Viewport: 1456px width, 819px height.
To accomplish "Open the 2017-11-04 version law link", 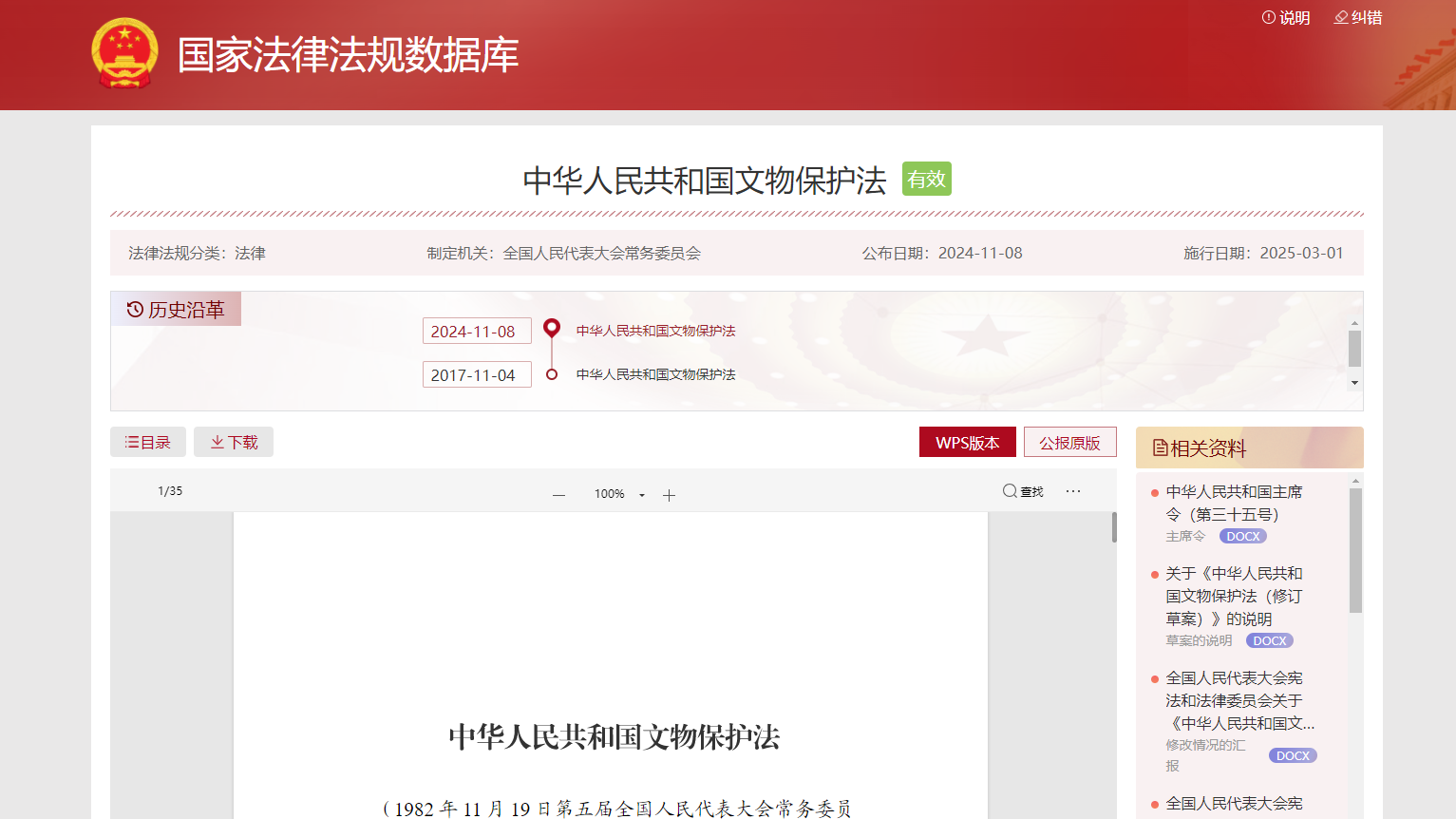I will [655, 374].
